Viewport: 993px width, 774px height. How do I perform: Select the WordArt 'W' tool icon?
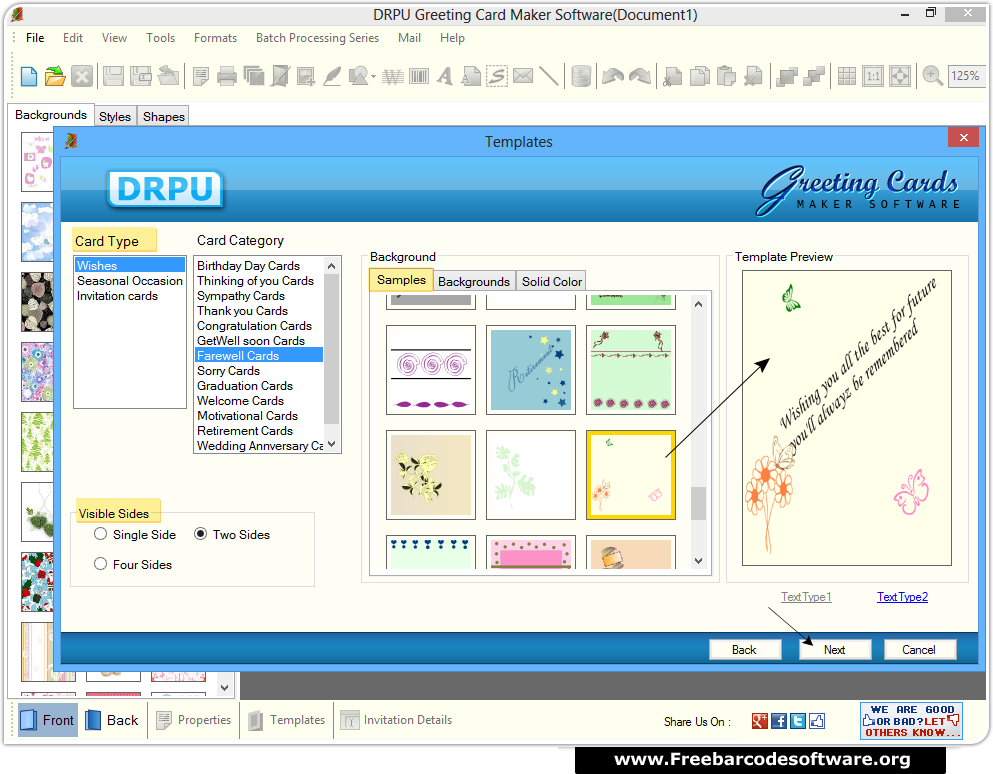[x=393, y=77]
